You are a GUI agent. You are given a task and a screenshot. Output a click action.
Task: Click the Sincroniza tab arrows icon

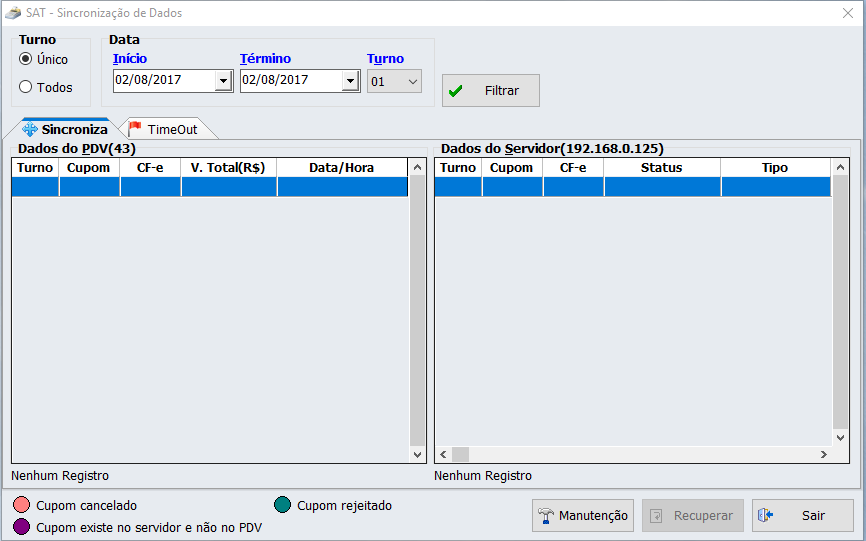(30, 130)
